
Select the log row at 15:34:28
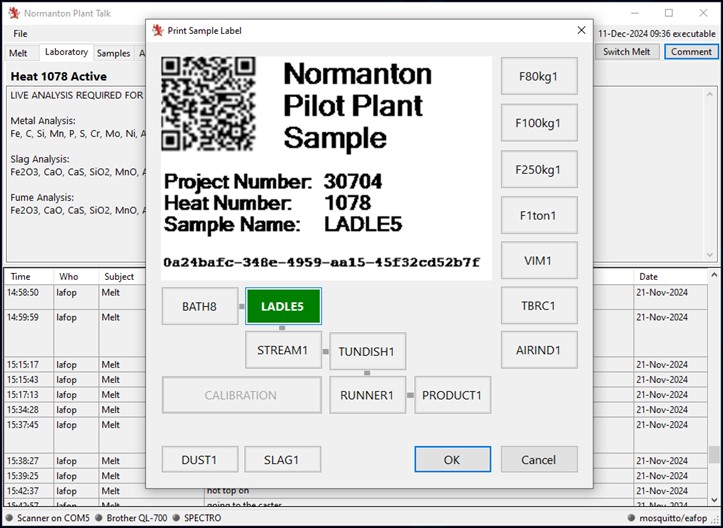355,410
